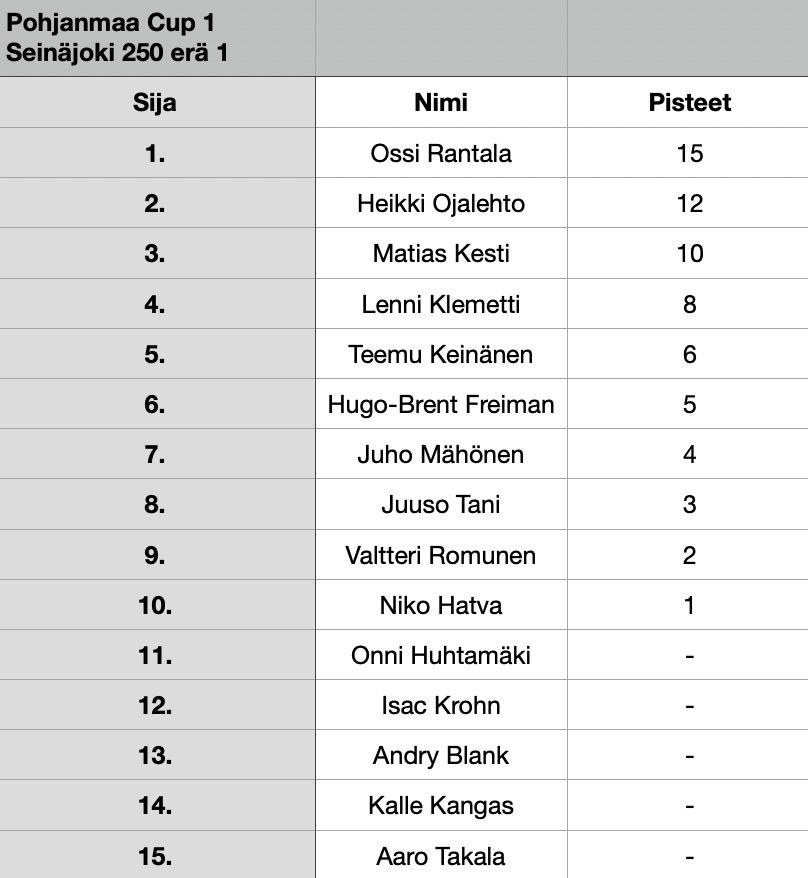Select the Heikki Ojalehto name cell
Screen dimensions: 808x878
tap(441, 203)
